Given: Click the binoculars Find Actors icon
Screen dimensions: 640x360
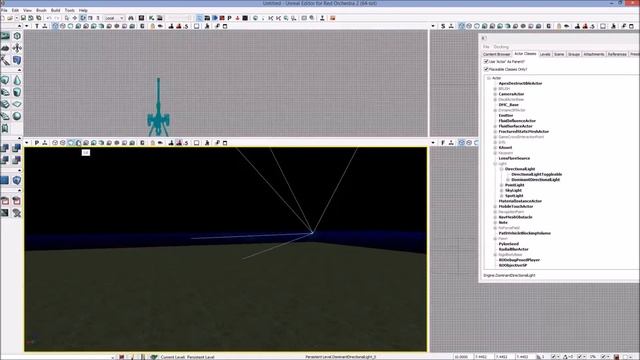Looking at the screenshot, I should (x=131, y=18).
